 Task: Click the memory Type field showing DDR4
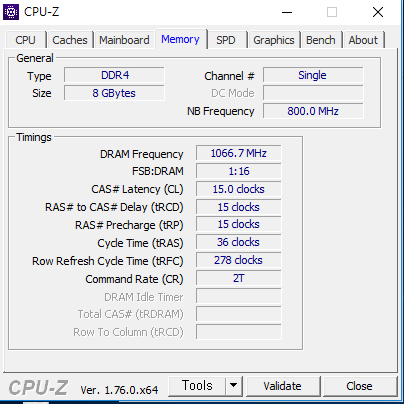coord(114,75)
